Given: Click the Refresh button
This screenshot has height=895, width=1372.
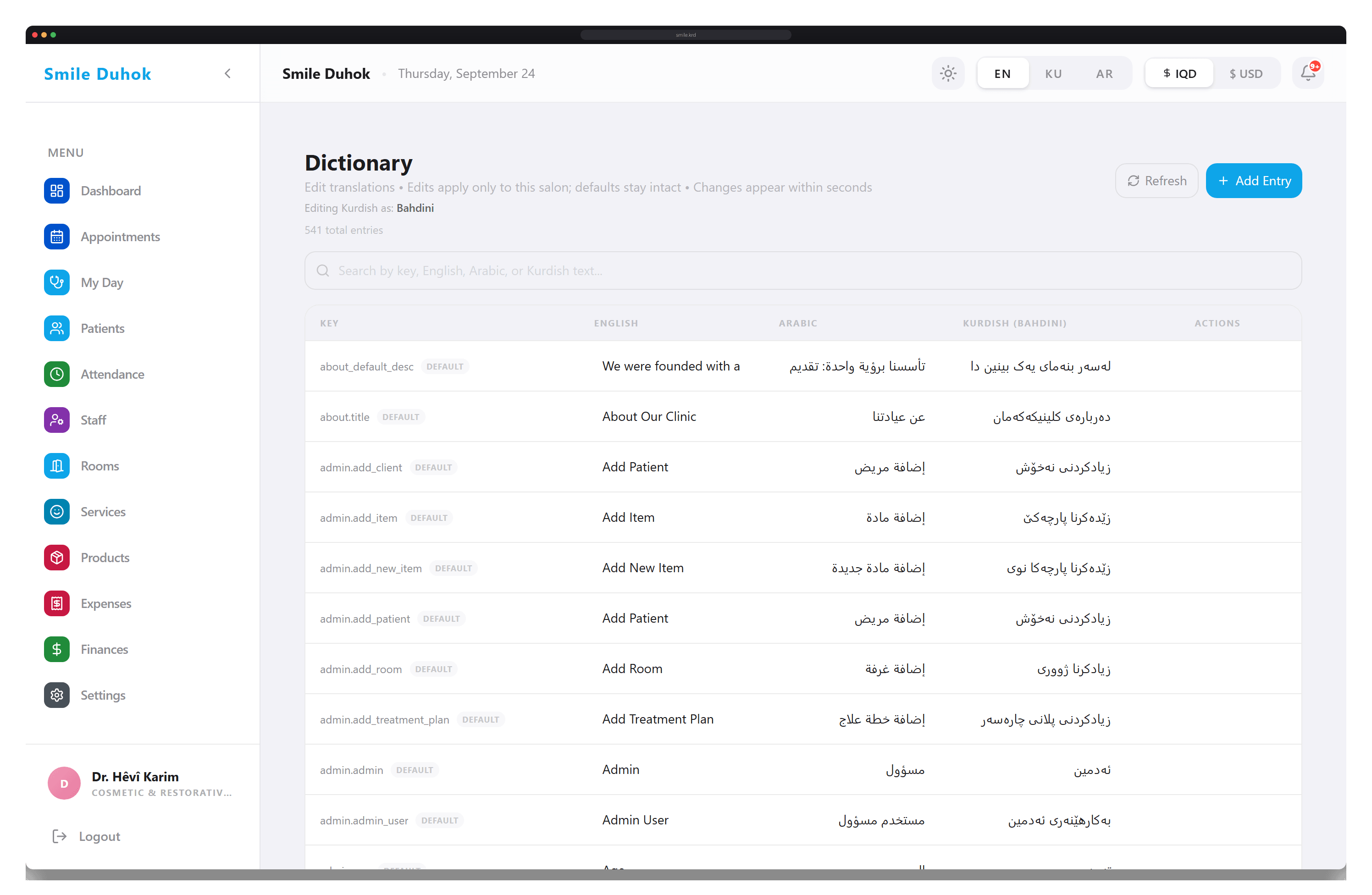Looking at the screenshot, I should coord(1156,181).
